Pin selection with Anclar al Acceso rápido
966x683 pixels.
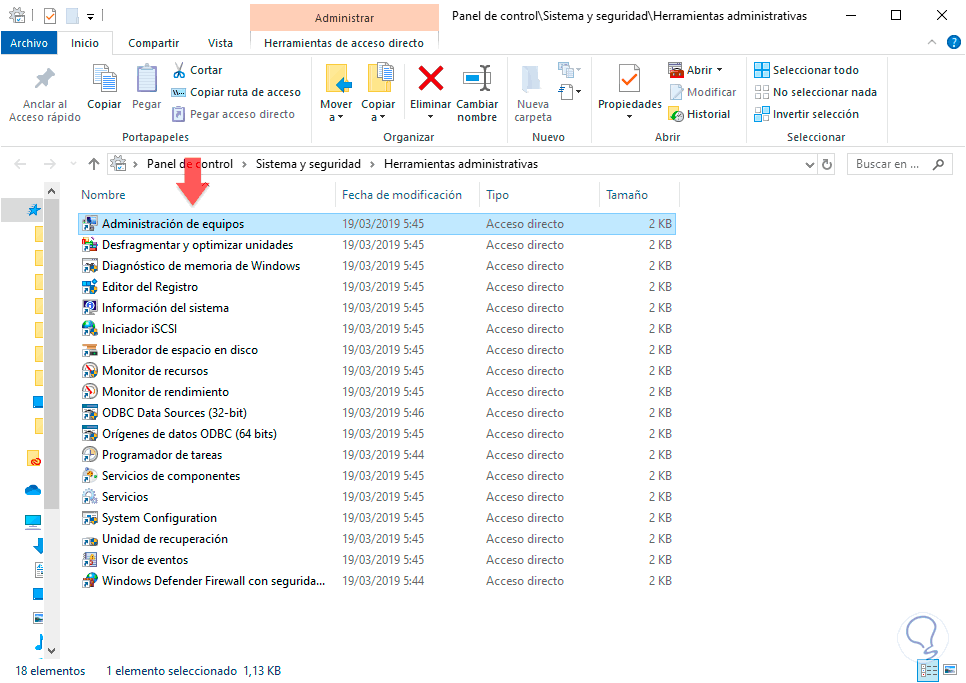(x=44, y=94)
